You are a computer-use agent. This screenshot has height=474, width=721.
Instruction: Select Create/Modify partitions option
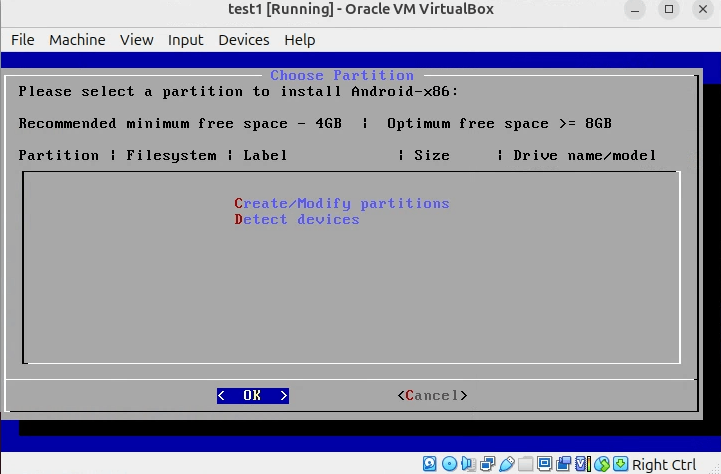[342, 203]
